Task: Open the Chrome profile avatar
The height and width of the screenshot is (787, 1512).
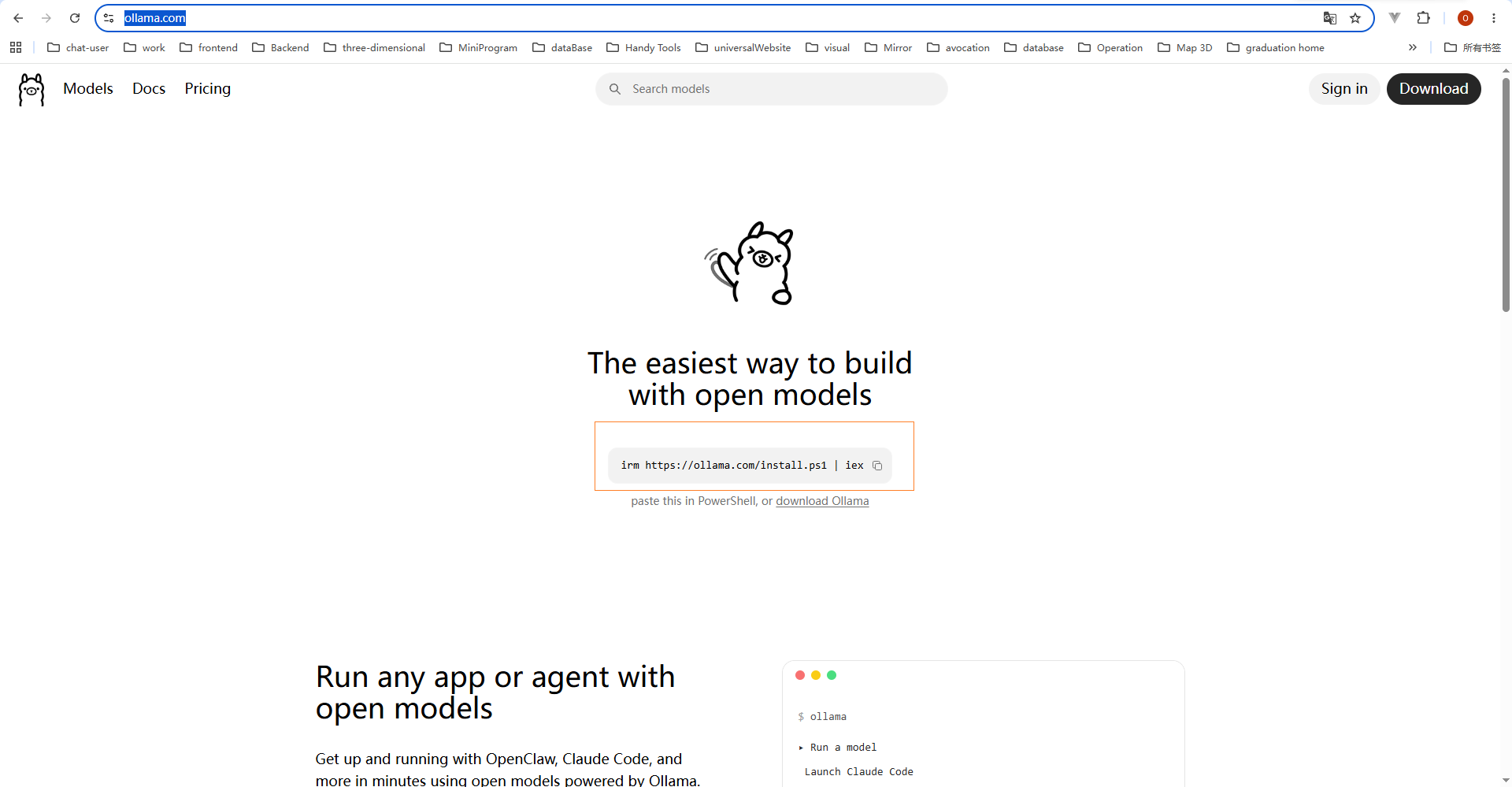Action: click(x=1466, y=18)
